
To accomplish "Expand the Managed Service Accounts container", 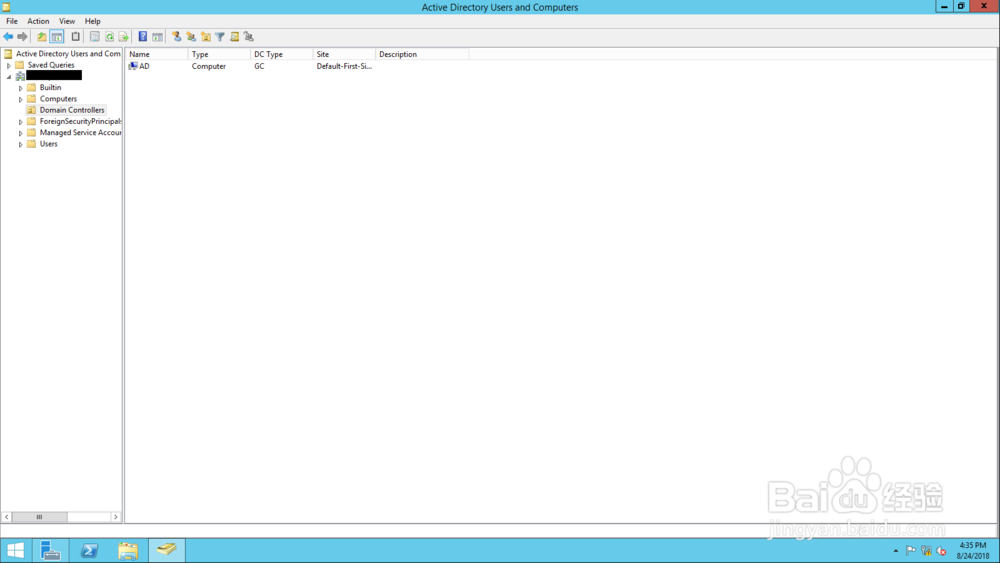I will (20, 133).
